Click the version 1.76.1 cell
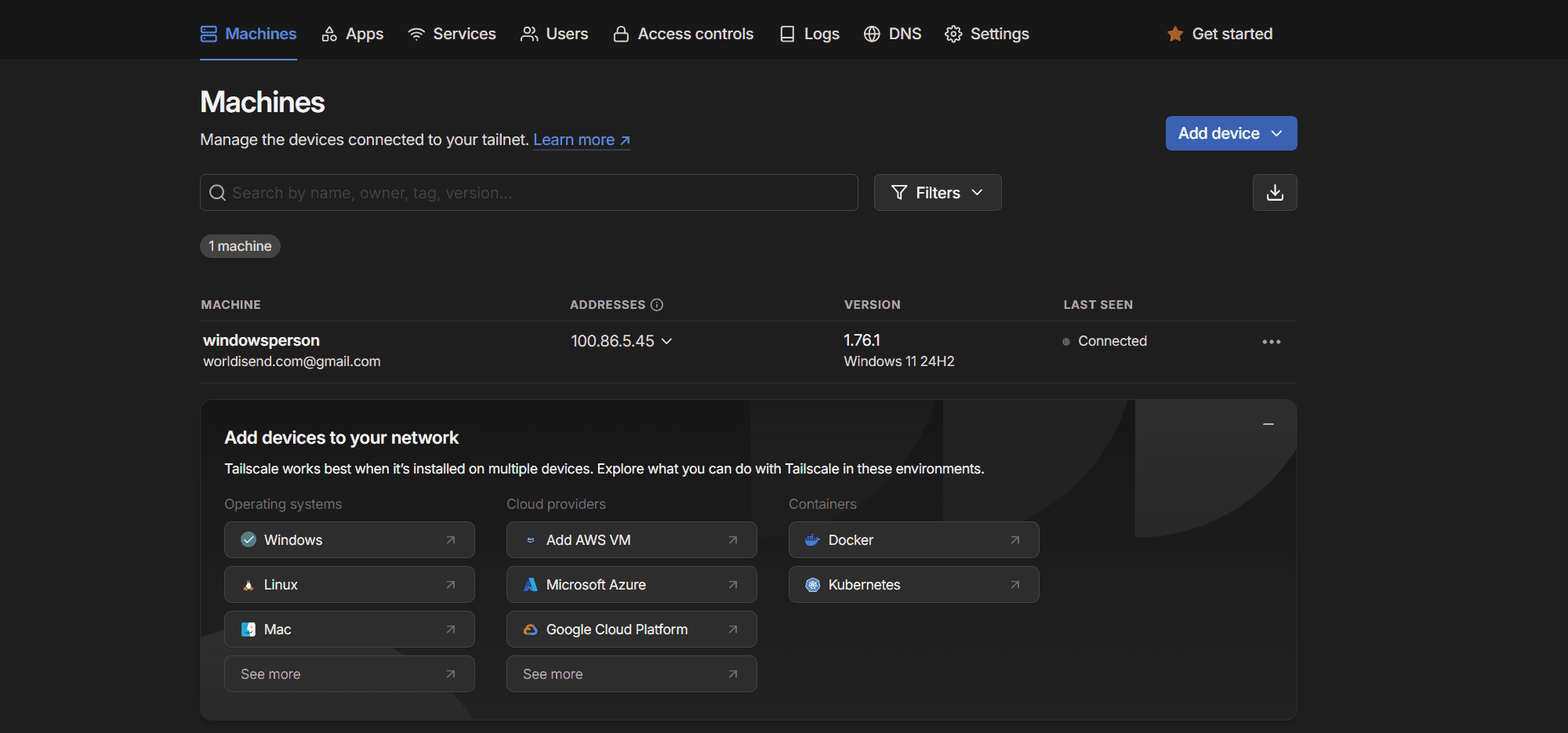This screenshot has width=1568, height=733. (x=862, y=340)
